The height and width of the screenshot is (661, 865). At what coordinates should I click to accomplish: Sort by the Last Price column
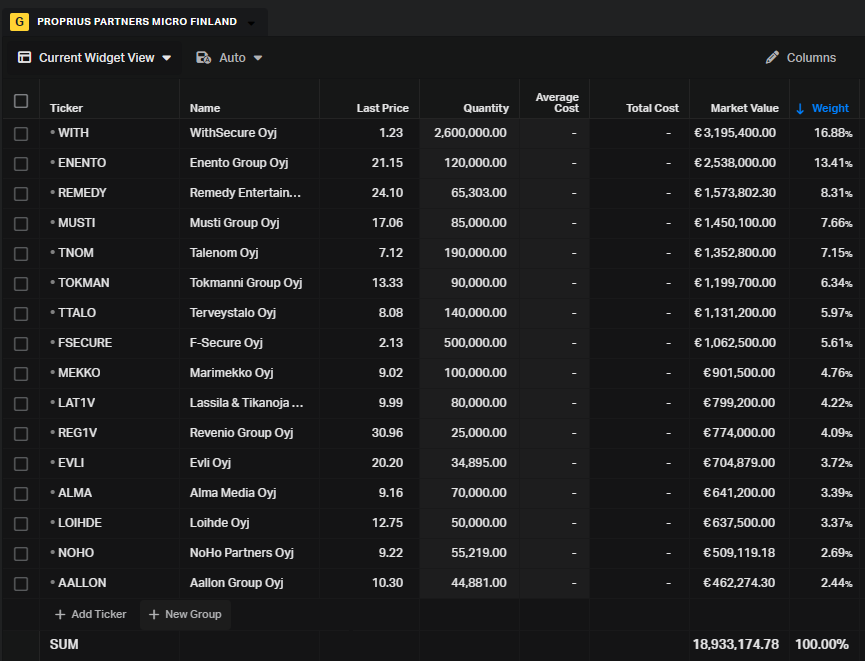(382, 108)
